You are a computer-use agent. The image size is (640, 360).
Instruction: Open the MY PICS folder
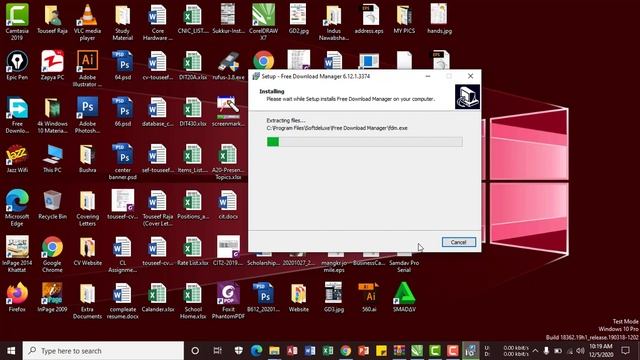point(404,19)
